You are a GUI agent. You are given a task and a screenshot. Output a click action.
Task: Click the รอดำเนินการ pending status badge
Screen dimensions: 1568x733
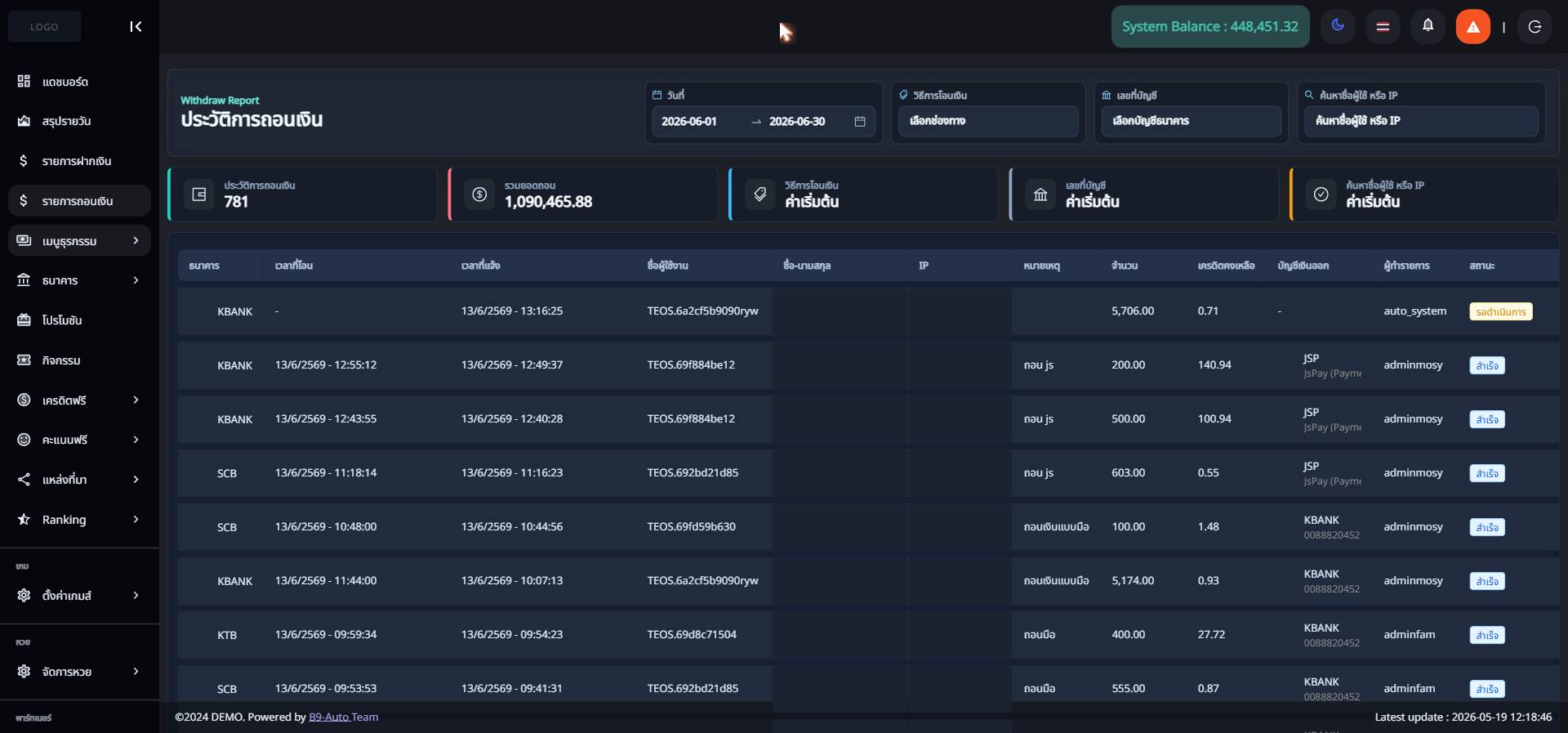[1501, 311]
